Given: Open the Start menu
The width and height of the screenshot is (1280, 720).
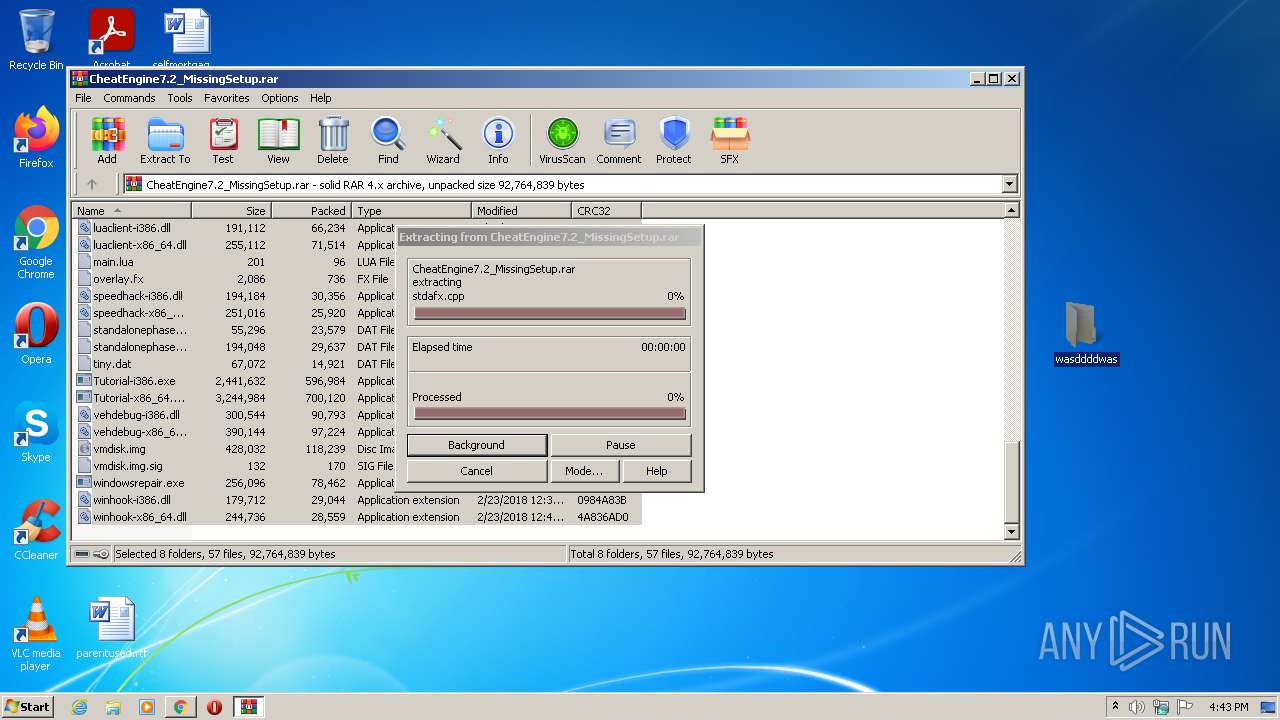Looking at the screenshot, I should click(x=27, y=707).
